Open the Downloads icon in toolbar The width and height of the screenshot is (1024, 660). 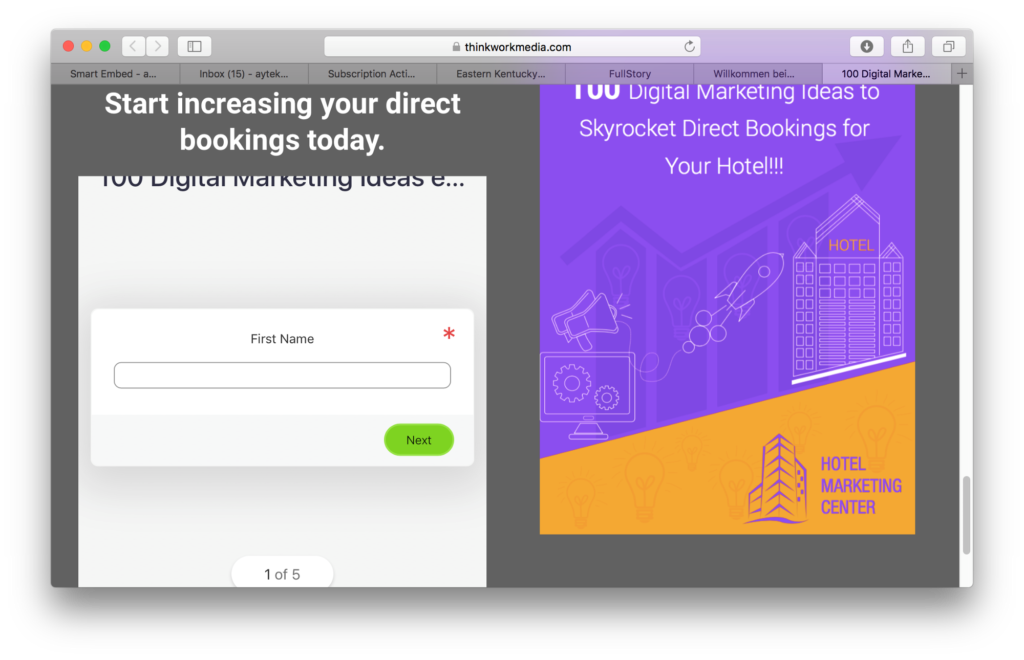tap(866, 46)
